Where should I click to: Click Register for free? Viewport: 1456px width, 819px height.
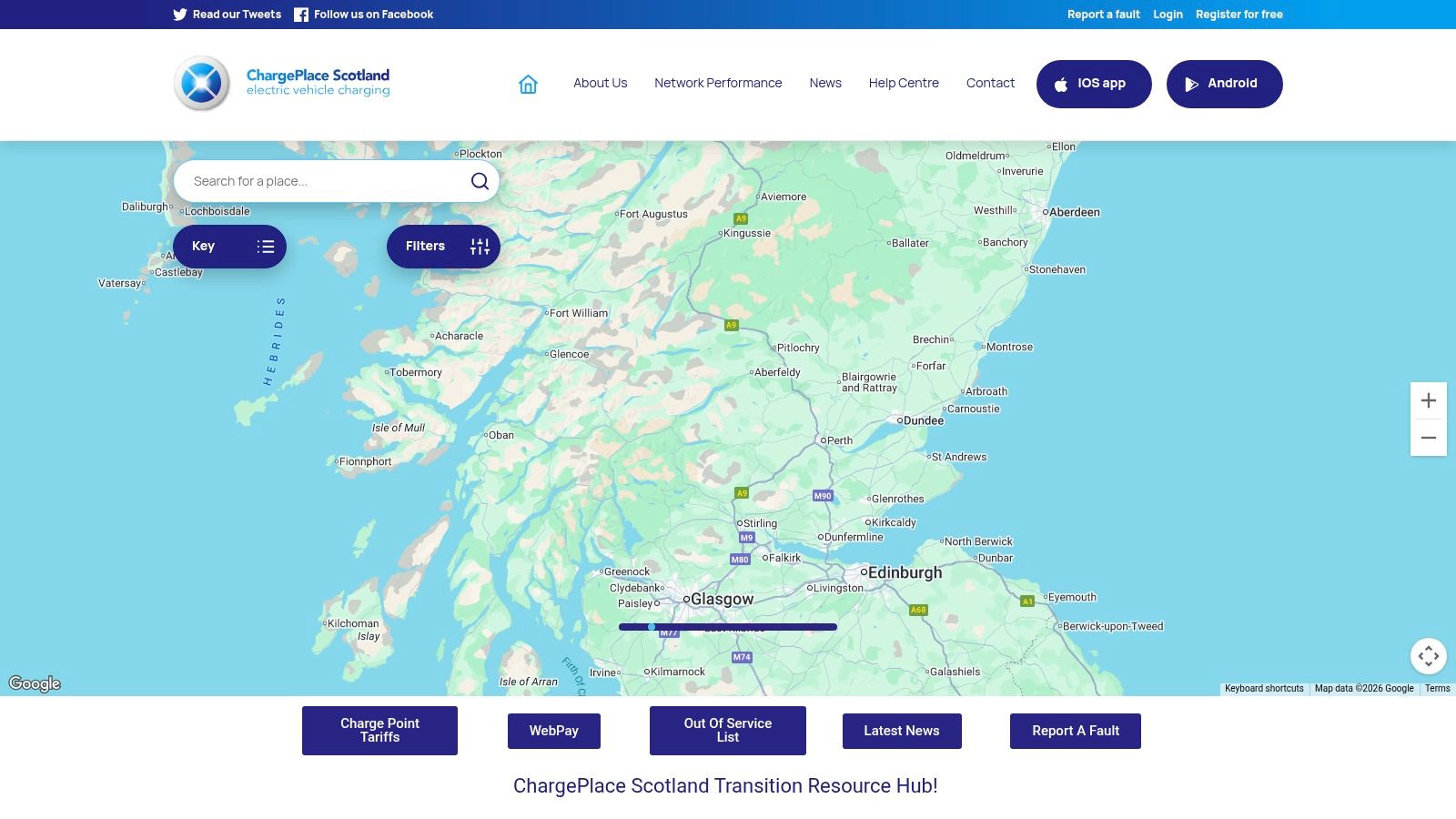point(1239,15)
